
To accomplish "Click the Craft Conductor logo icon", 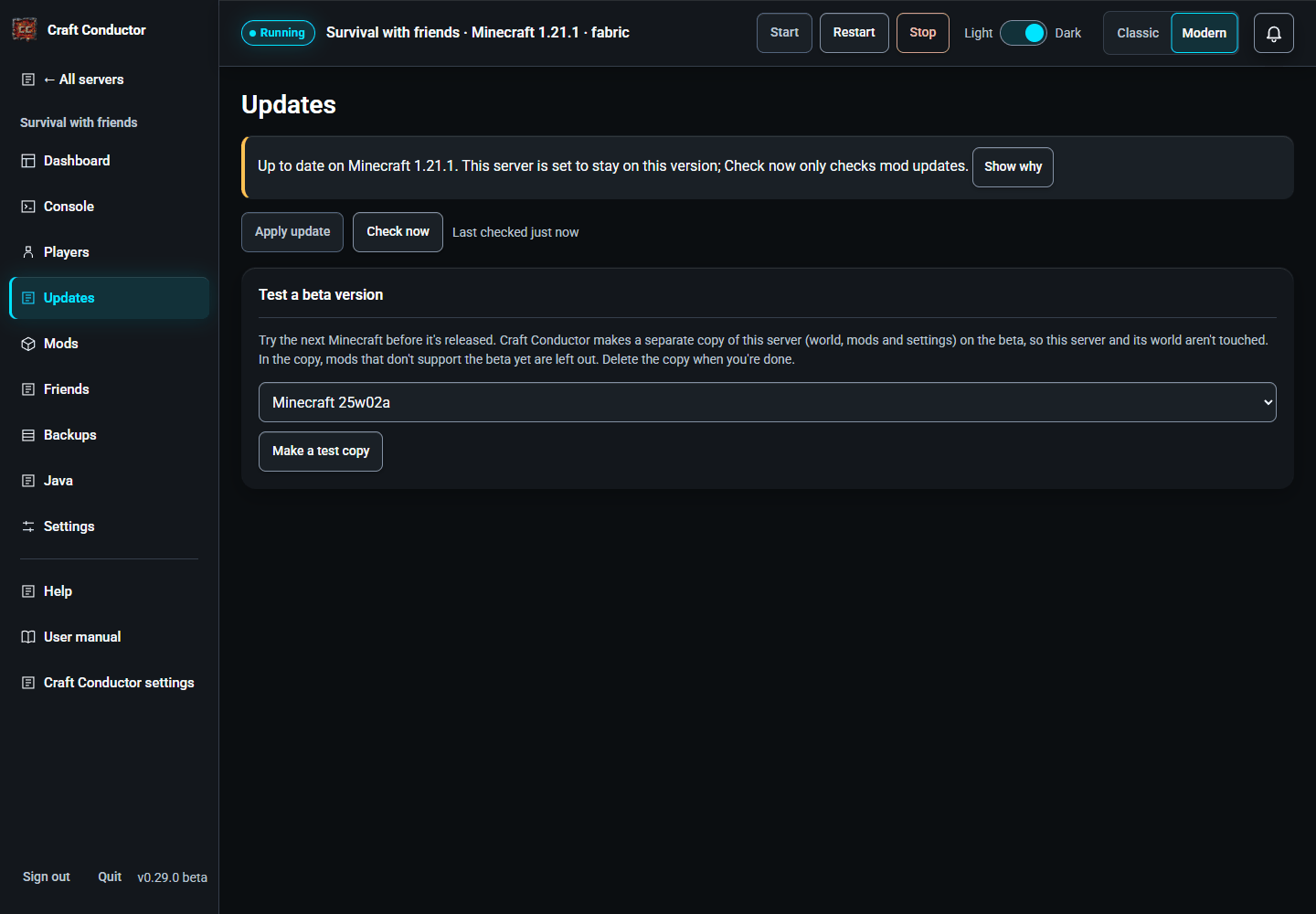I will click(x=25, y=29).
